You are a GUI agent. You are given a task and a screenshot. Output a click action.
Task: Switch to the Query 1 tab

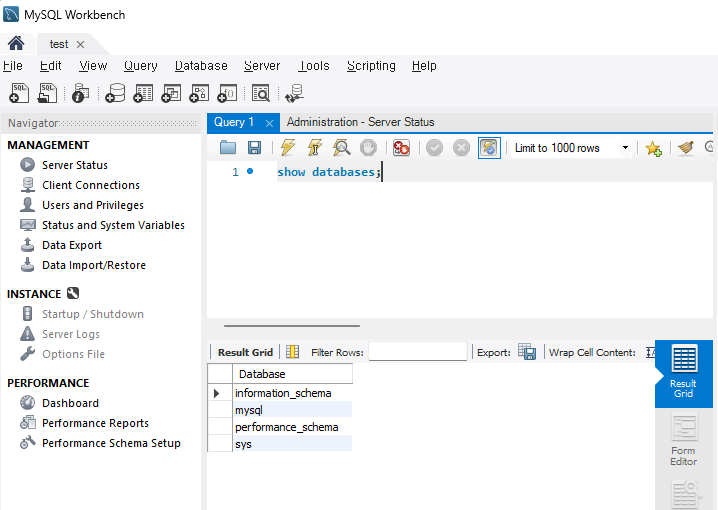tap(234, 122)
